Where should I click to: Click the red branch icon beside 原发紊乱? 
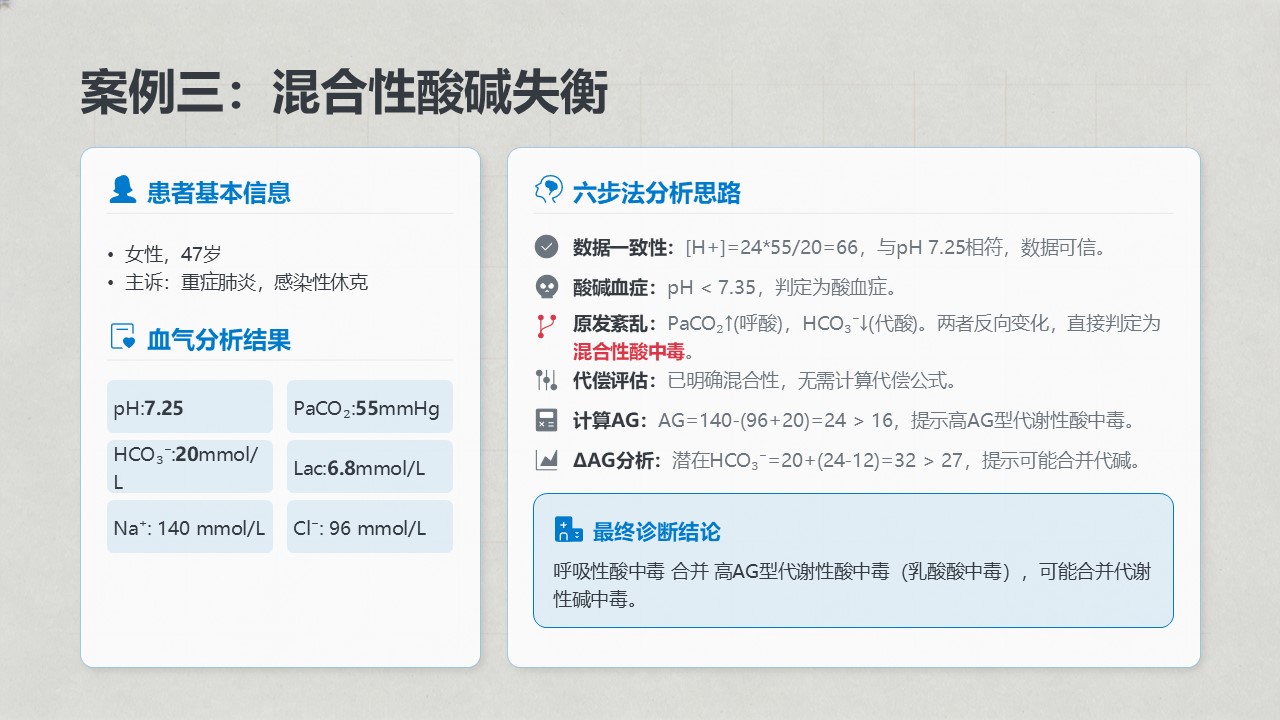(546, 325)
